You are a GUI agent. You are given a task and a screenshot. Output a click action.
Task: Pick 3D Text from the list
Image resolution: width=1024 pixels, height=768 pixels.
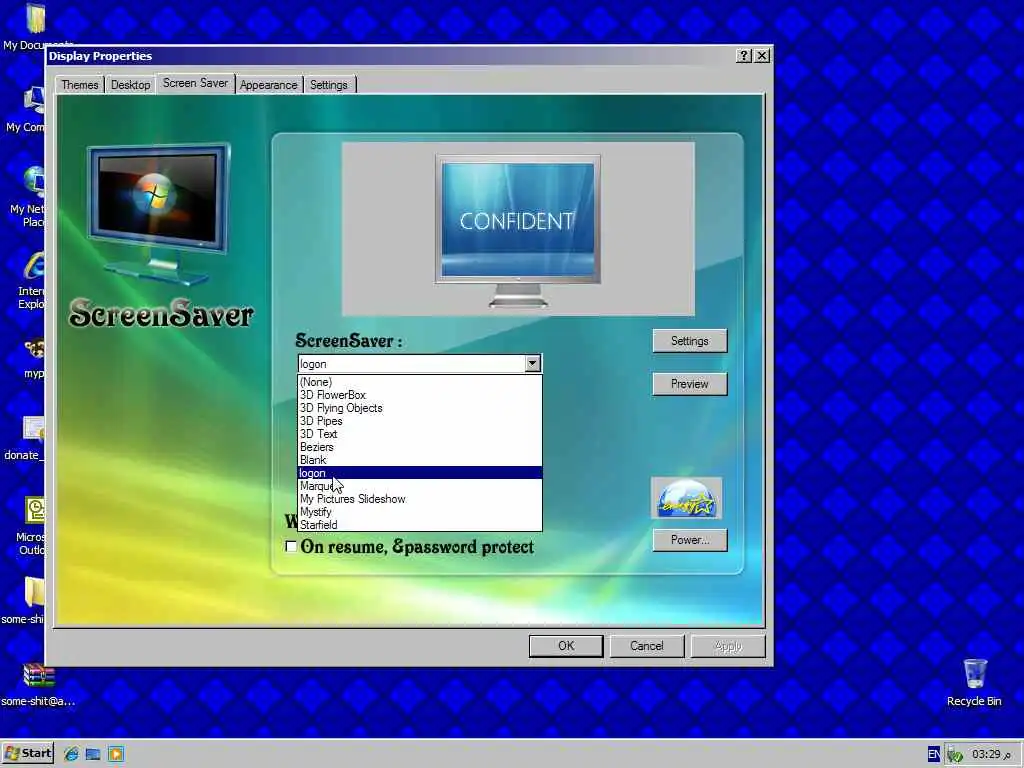click(419, 434)
